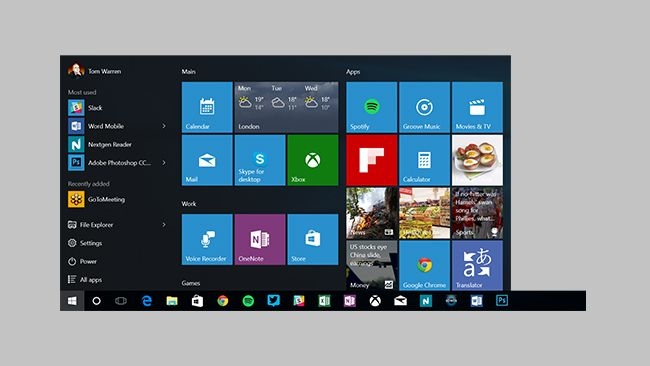This screenshot has width=650, height=366.
Task: Launch the Google Chrome tile
Action: 424,265
